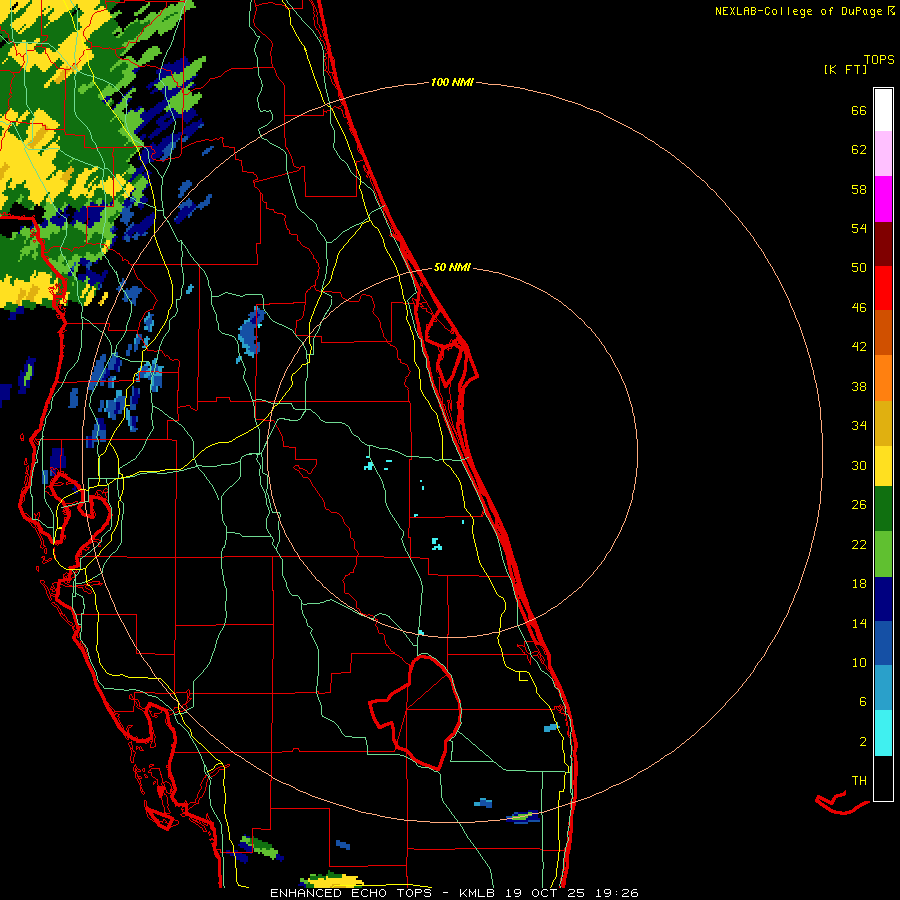Screen dimensions: 900x900
Task: Click the TH legend label
Action: click(x=859, y=781)
